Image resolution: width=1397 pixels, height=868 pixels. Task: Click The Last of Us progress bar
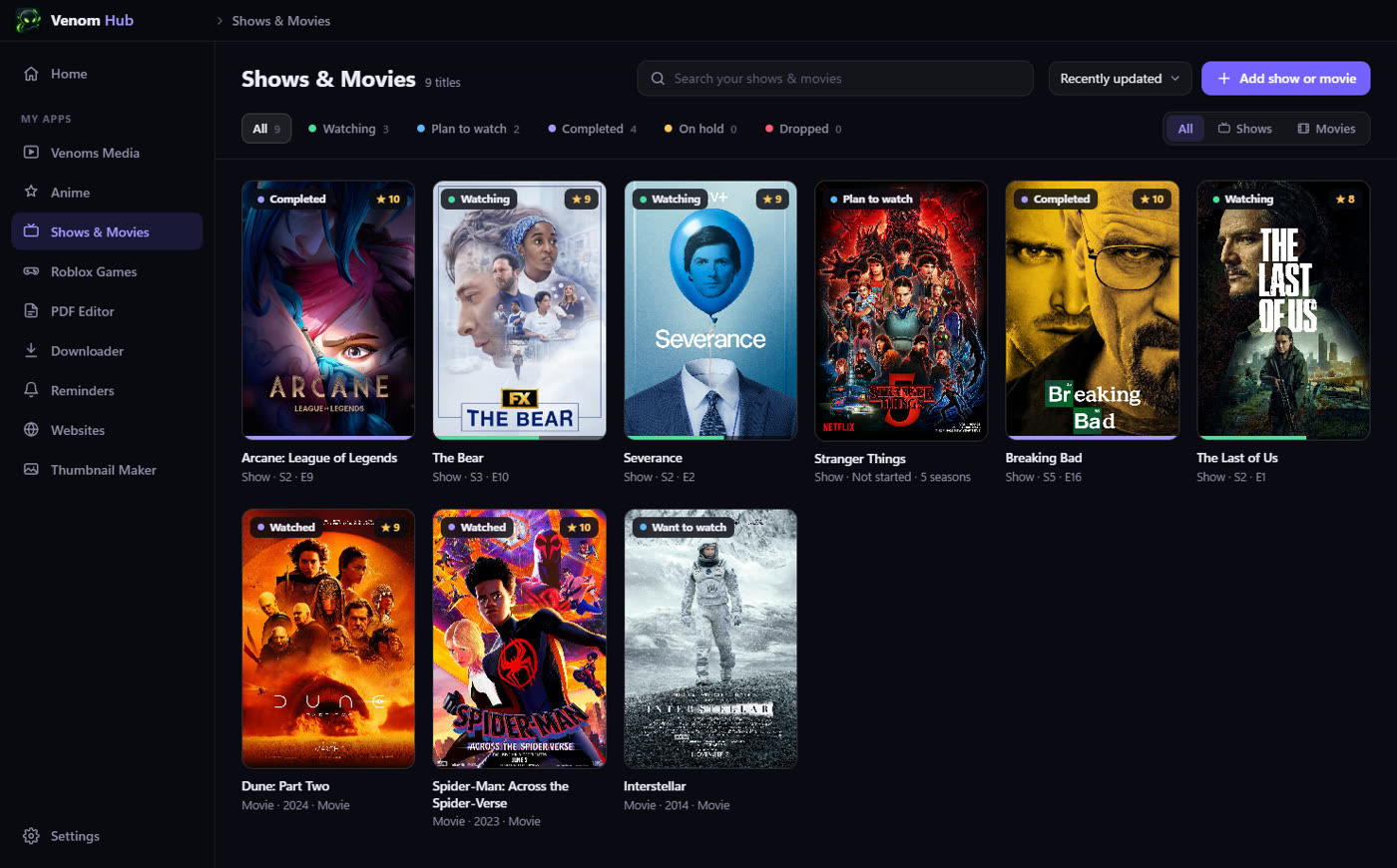(x=1283, y=437)
